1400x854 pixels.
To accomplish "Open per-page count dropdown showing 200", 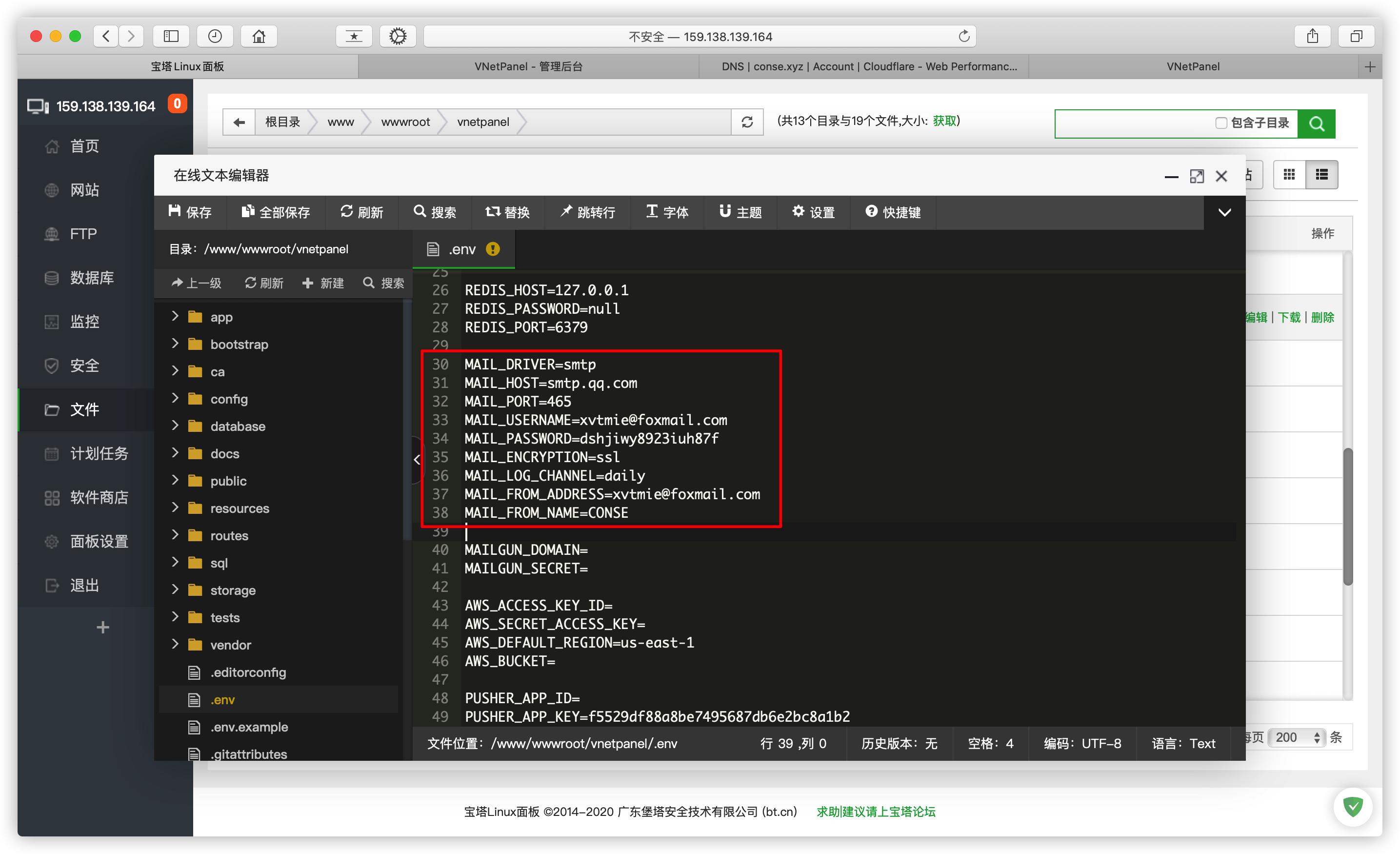I will tap(1297, 737).
